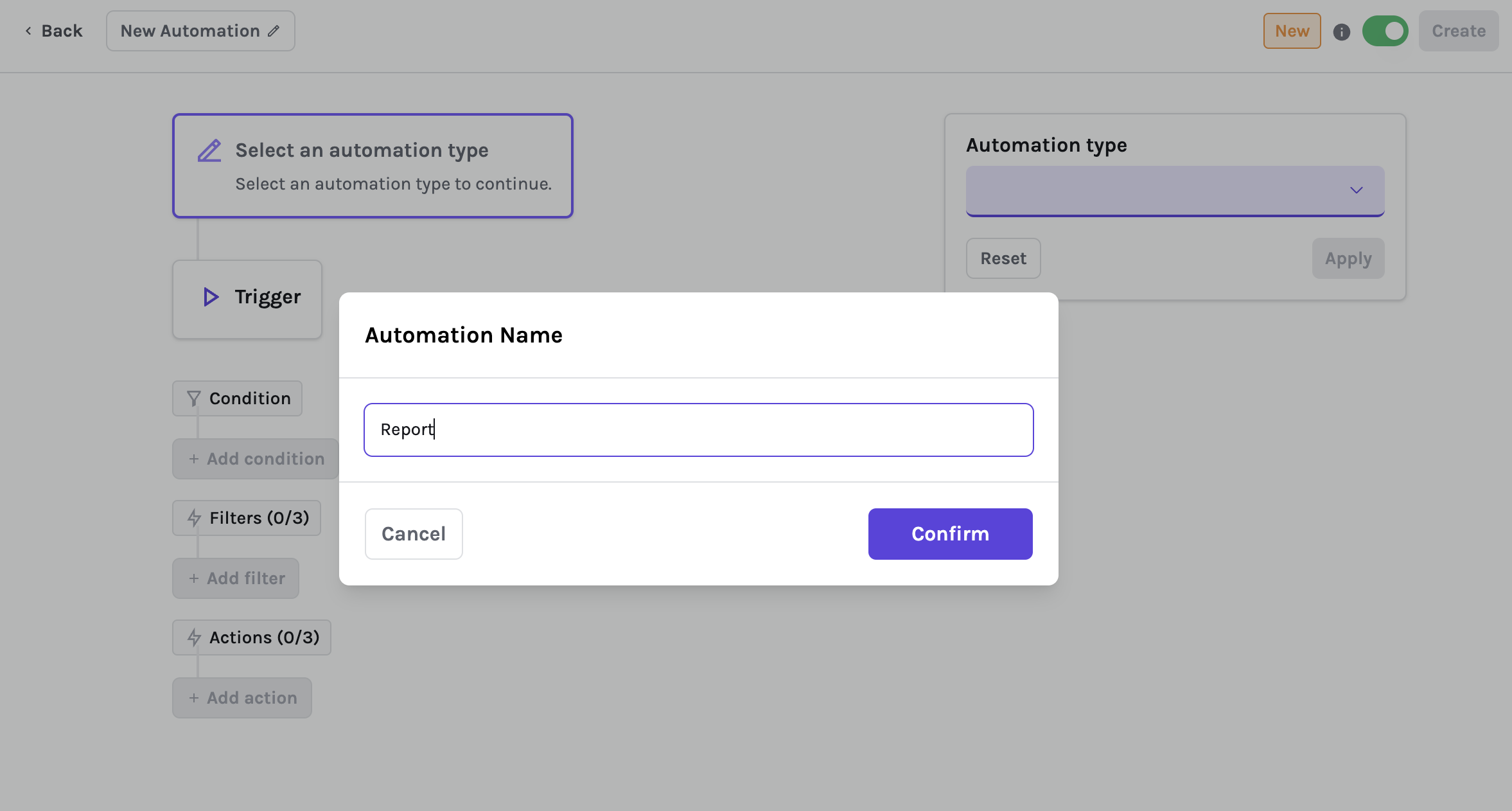Open the info icon in the header
The width and height of the screenshot is (1512, 811).
(1341, 31)
